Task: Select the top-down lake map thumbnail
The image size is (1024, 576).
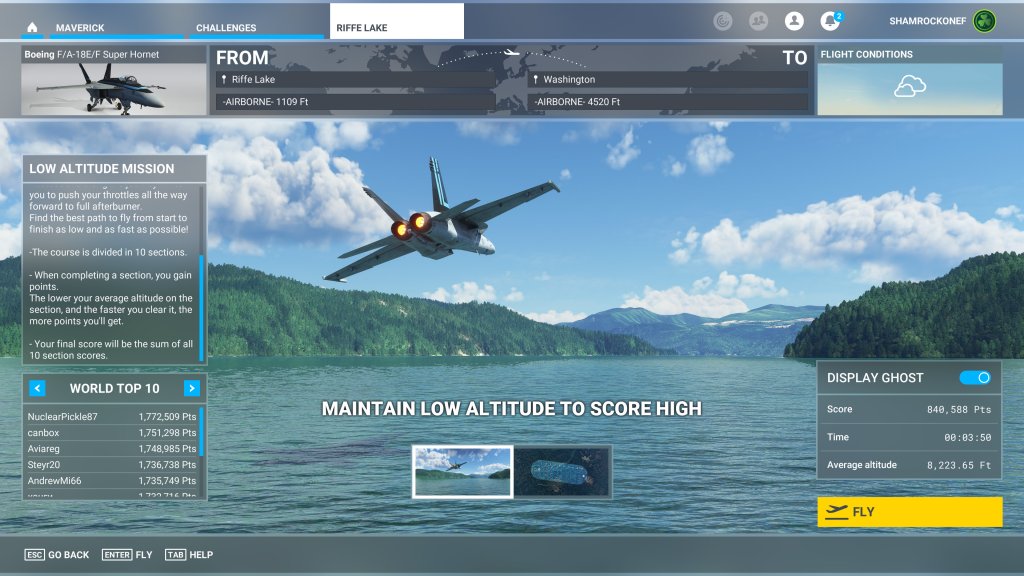Action: coord(562,471)
